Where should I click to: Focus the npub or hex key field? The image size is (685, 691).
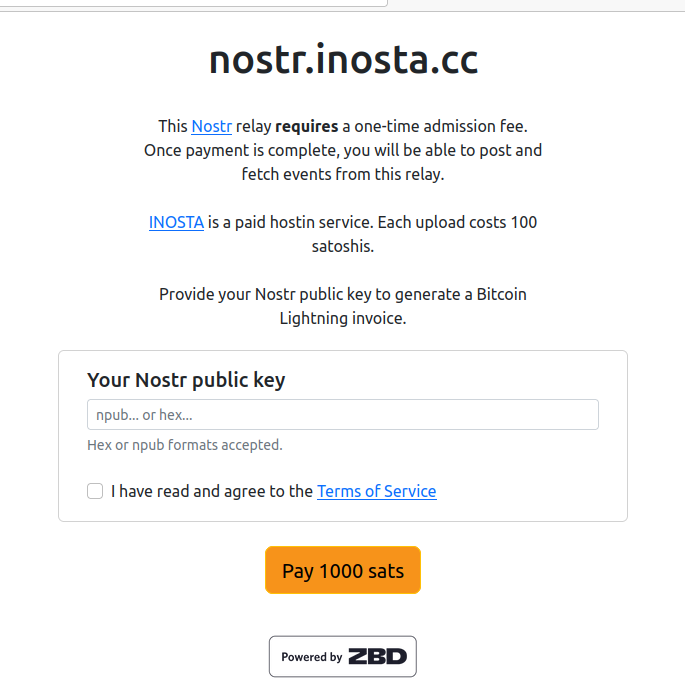tap(342, 415)
